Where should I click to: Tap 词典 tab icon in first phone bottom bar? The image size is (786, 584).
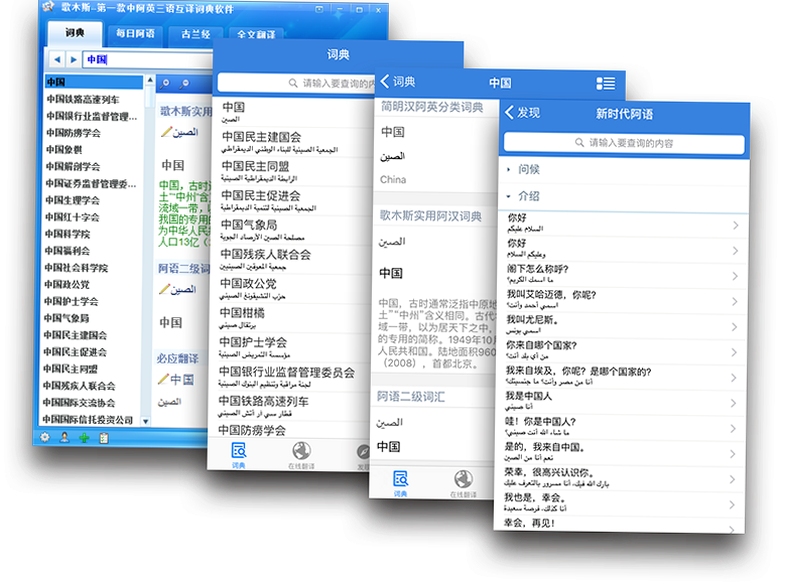239,454
